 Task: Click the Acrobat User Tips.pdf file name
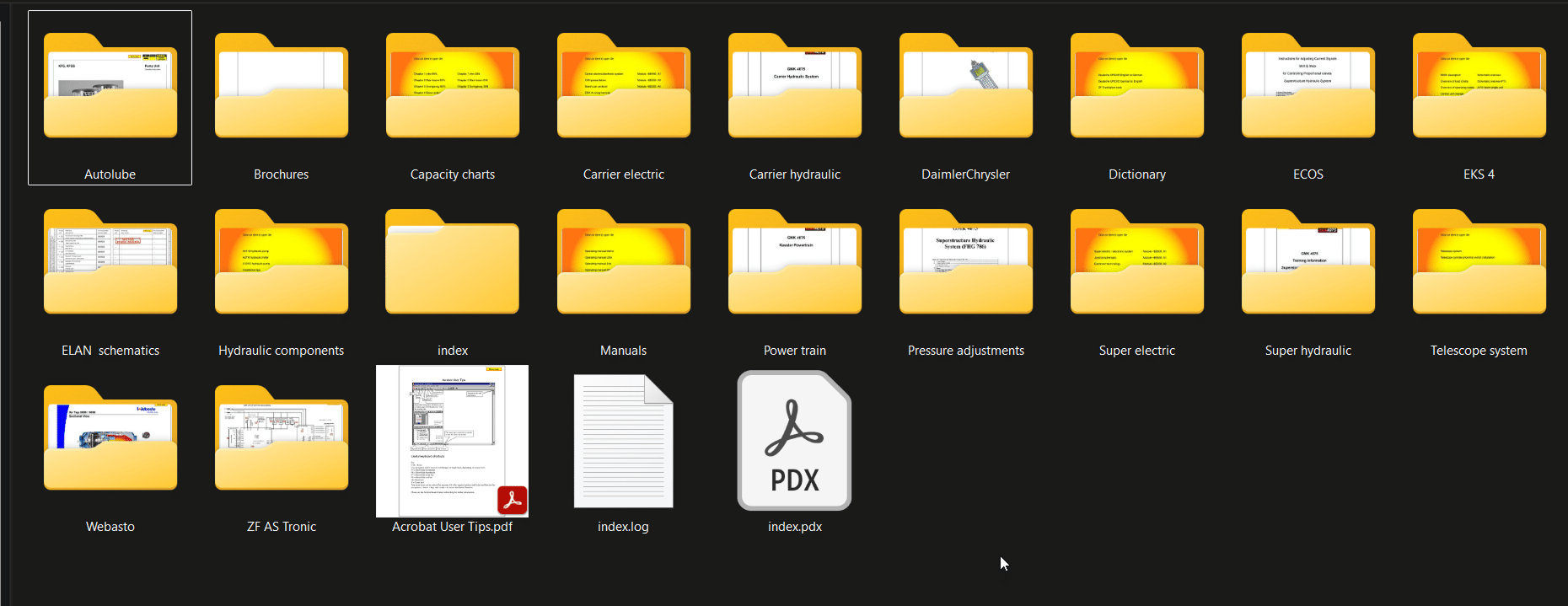[x=453, y=527]
